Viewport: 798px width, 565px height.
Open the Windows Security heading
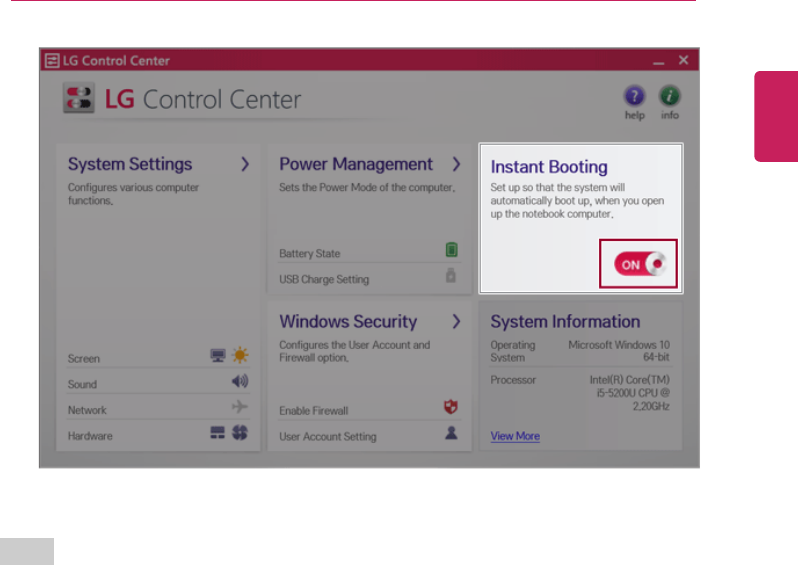[348, 322]
